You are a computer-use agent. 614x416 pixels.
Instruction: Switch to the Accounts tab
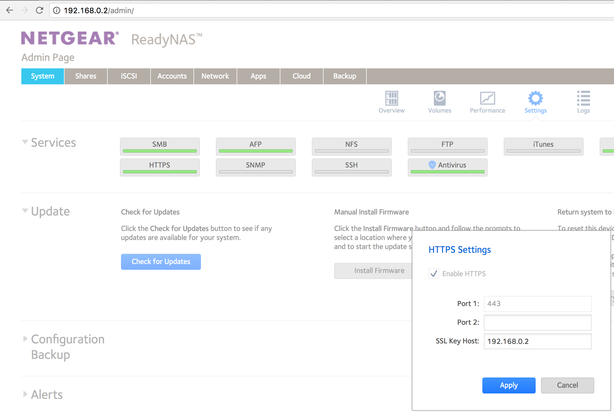click(172, 76)
